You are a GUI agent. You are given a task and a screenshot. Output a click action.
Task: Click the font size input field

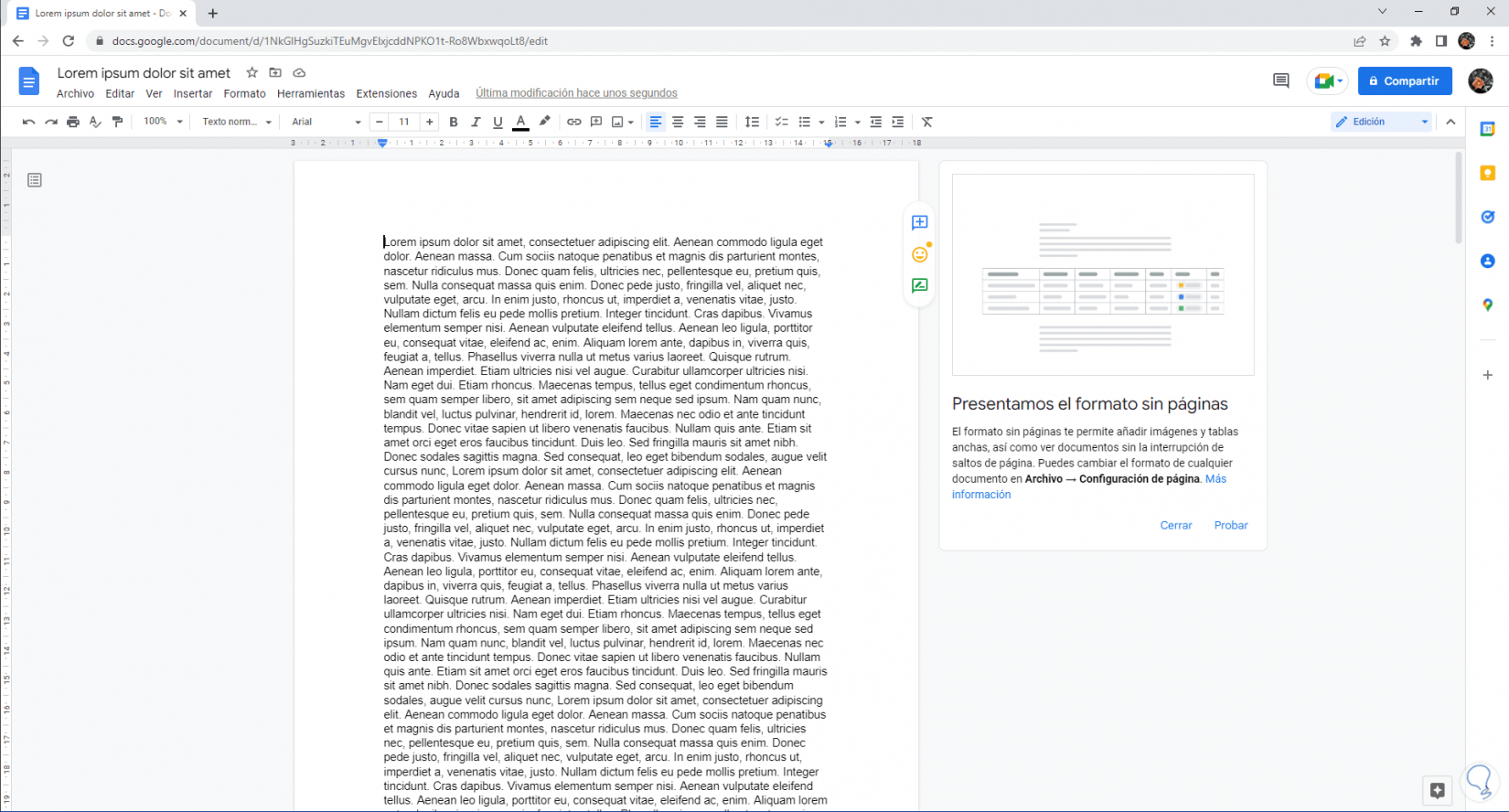404,122
